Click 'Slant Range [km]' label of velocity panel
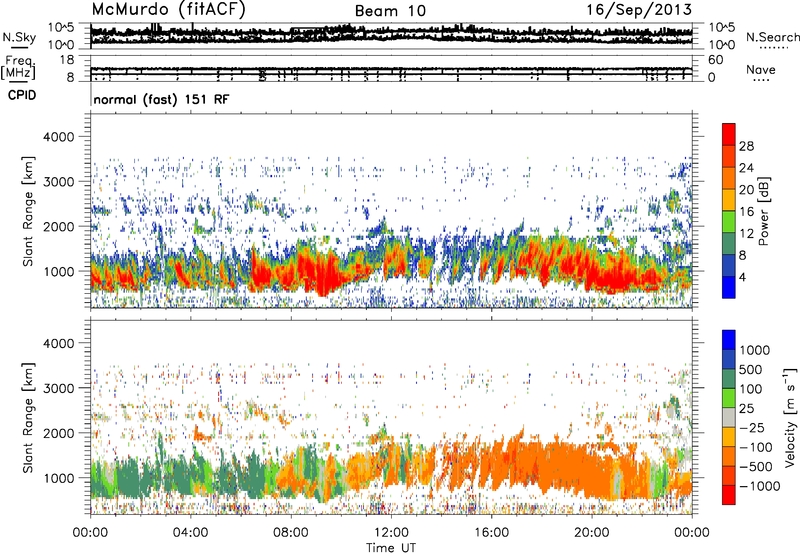This screenshot has height=554, width=800. tap(28, 418)
